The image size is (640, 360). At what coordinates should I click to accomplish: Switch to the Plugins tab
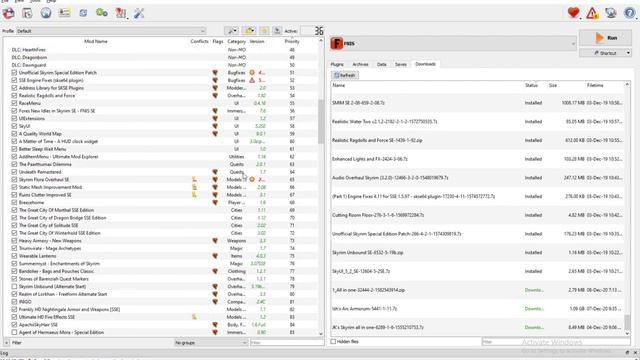click(x=337, y=64)
